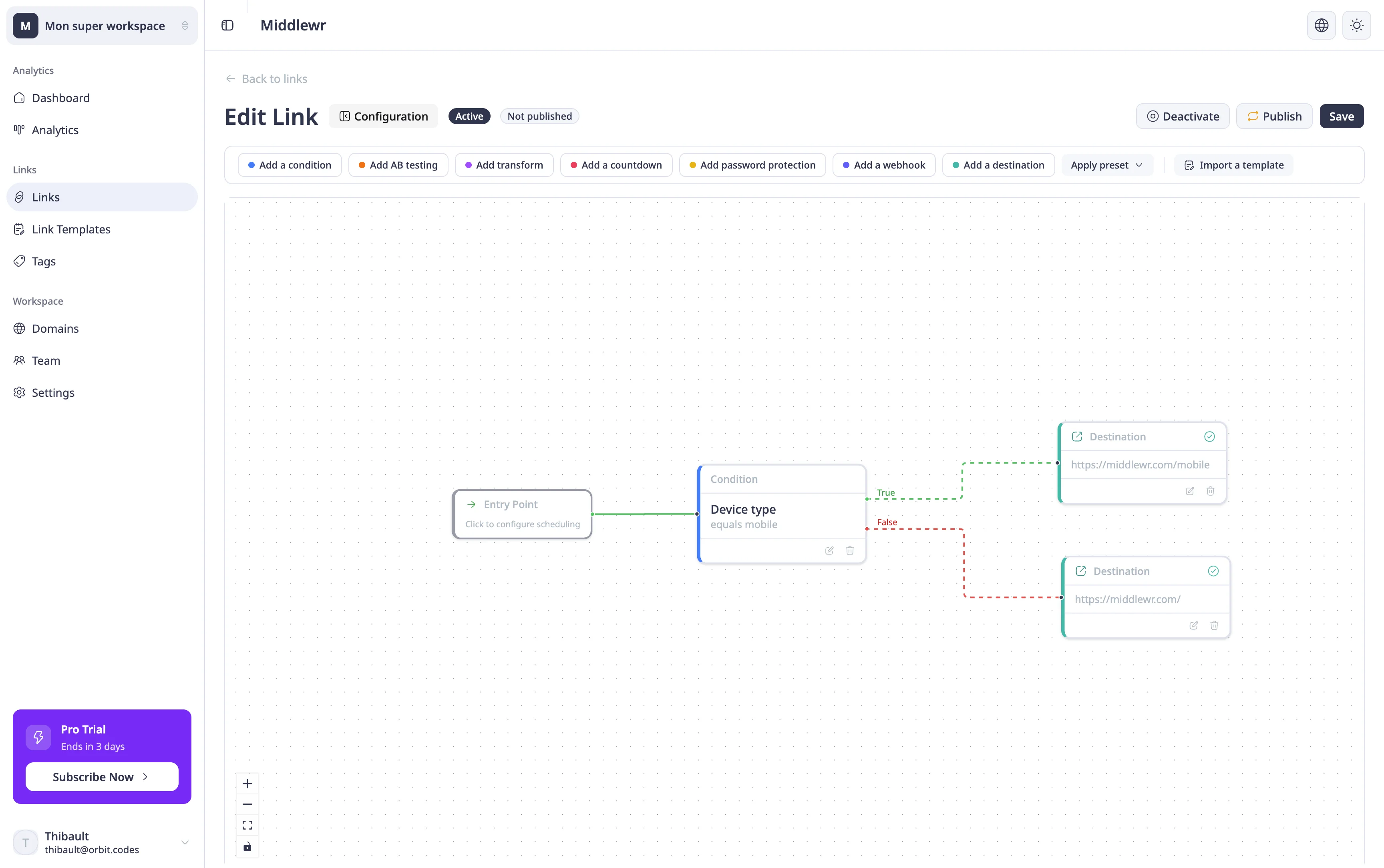
Task: Delete the middlewr.com/mobile destination
Action: 1211,491
